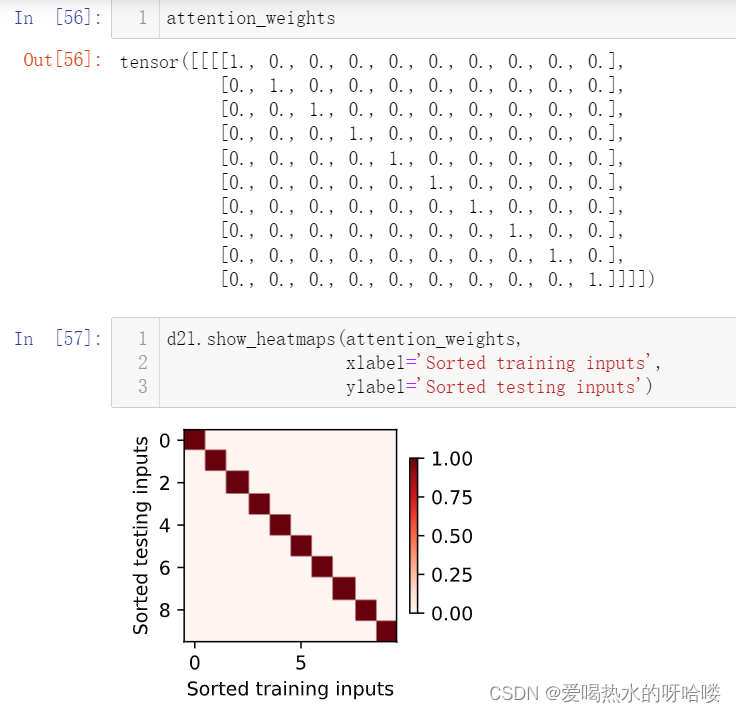Click the d2l.show_heatmaps(attention_weights, code line
The height and width of the screenshot is (713, 736).
click(x=344, y=339)
